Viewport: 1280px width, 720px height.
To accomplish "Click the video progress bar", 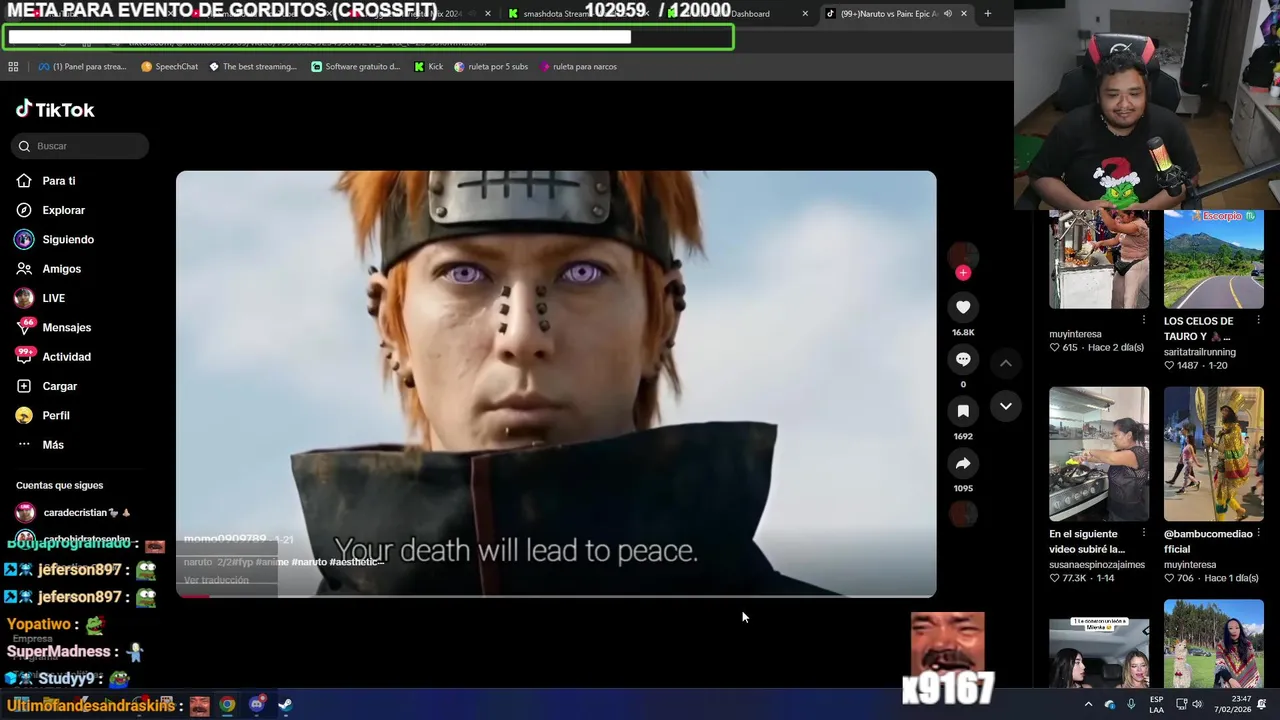I will pyautogui.click(x=556, y=596).
